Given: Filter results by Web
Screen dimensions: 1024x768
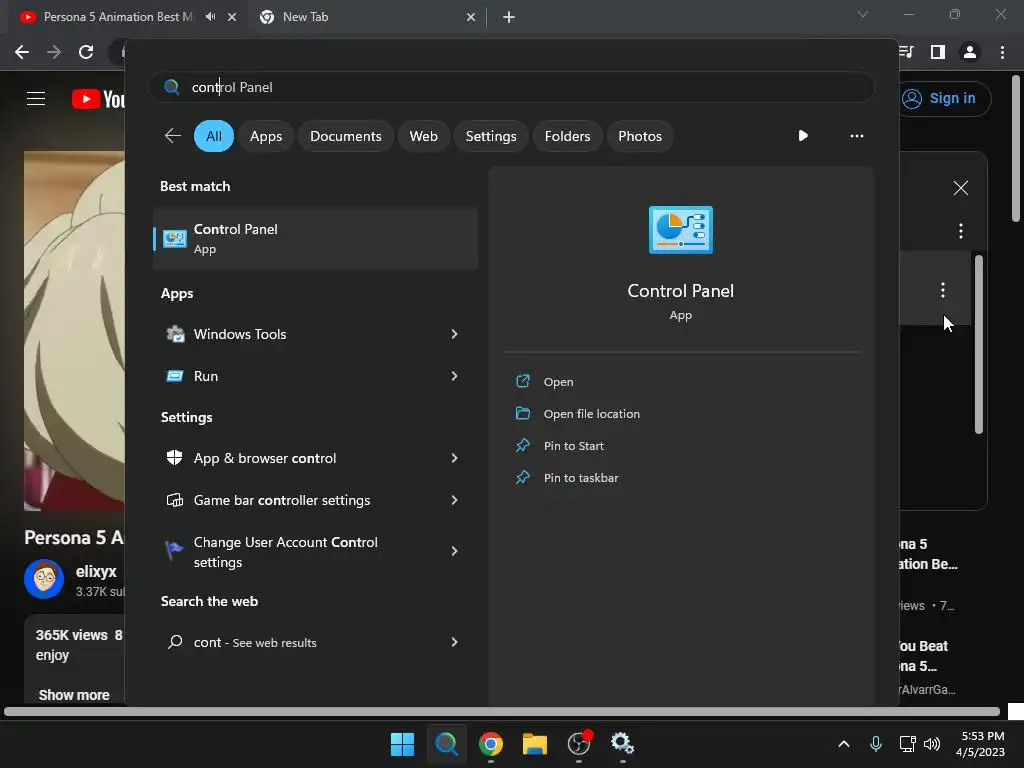Looking at the screenshot, I should 423,136.
